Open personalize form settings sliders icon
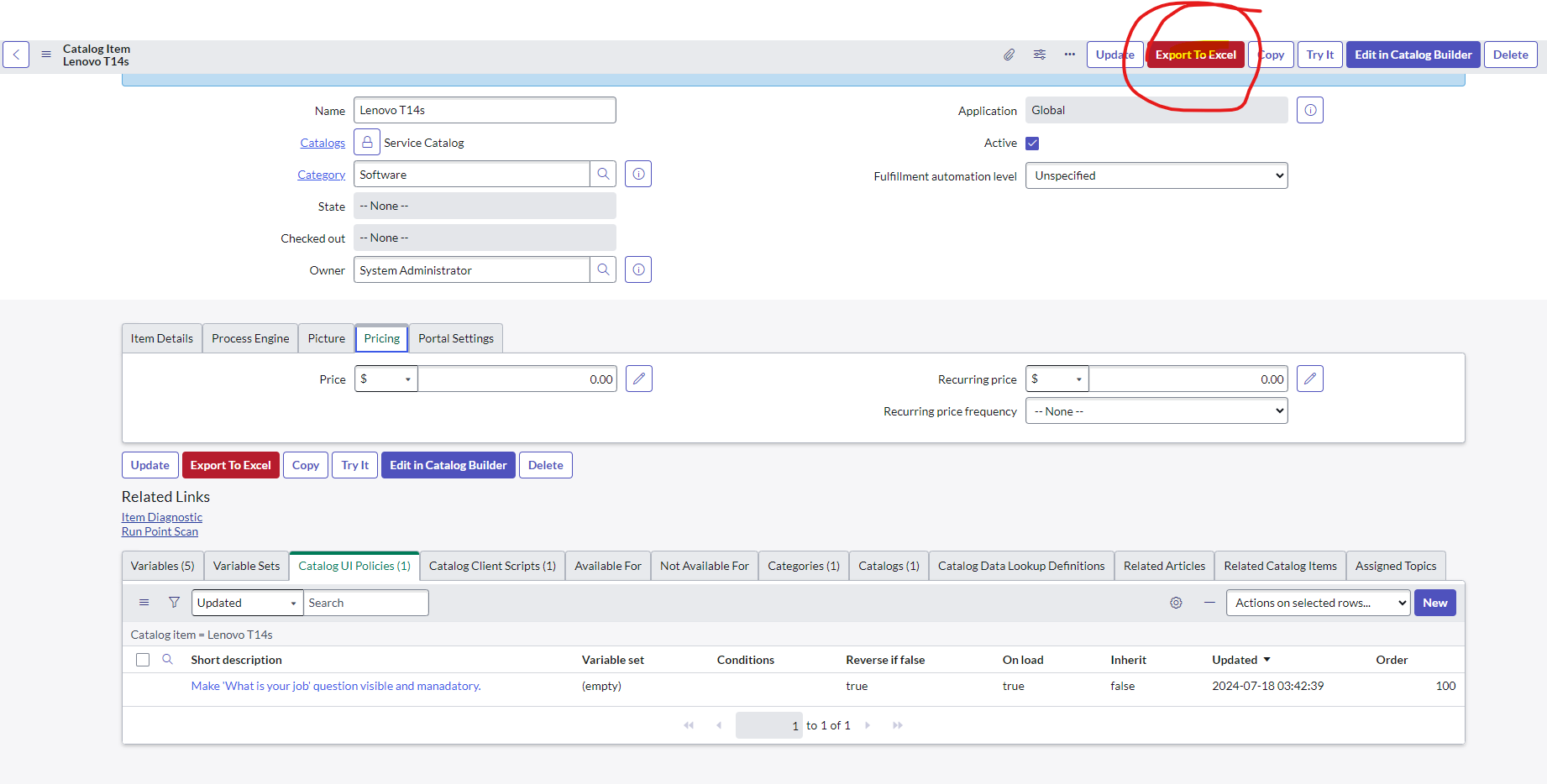1547x784 pixels. (1040, 55)
